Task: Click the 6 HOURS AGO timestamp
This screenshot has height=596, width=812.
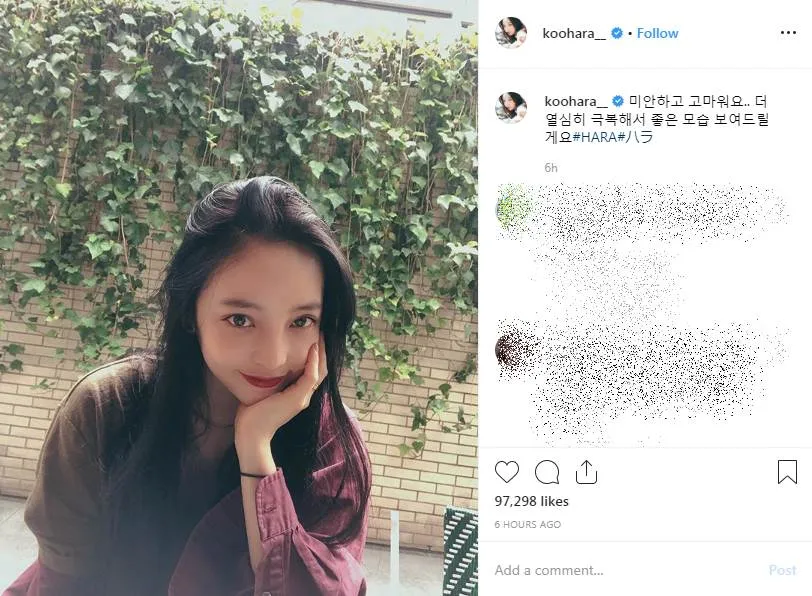Action: pos(528,525)
